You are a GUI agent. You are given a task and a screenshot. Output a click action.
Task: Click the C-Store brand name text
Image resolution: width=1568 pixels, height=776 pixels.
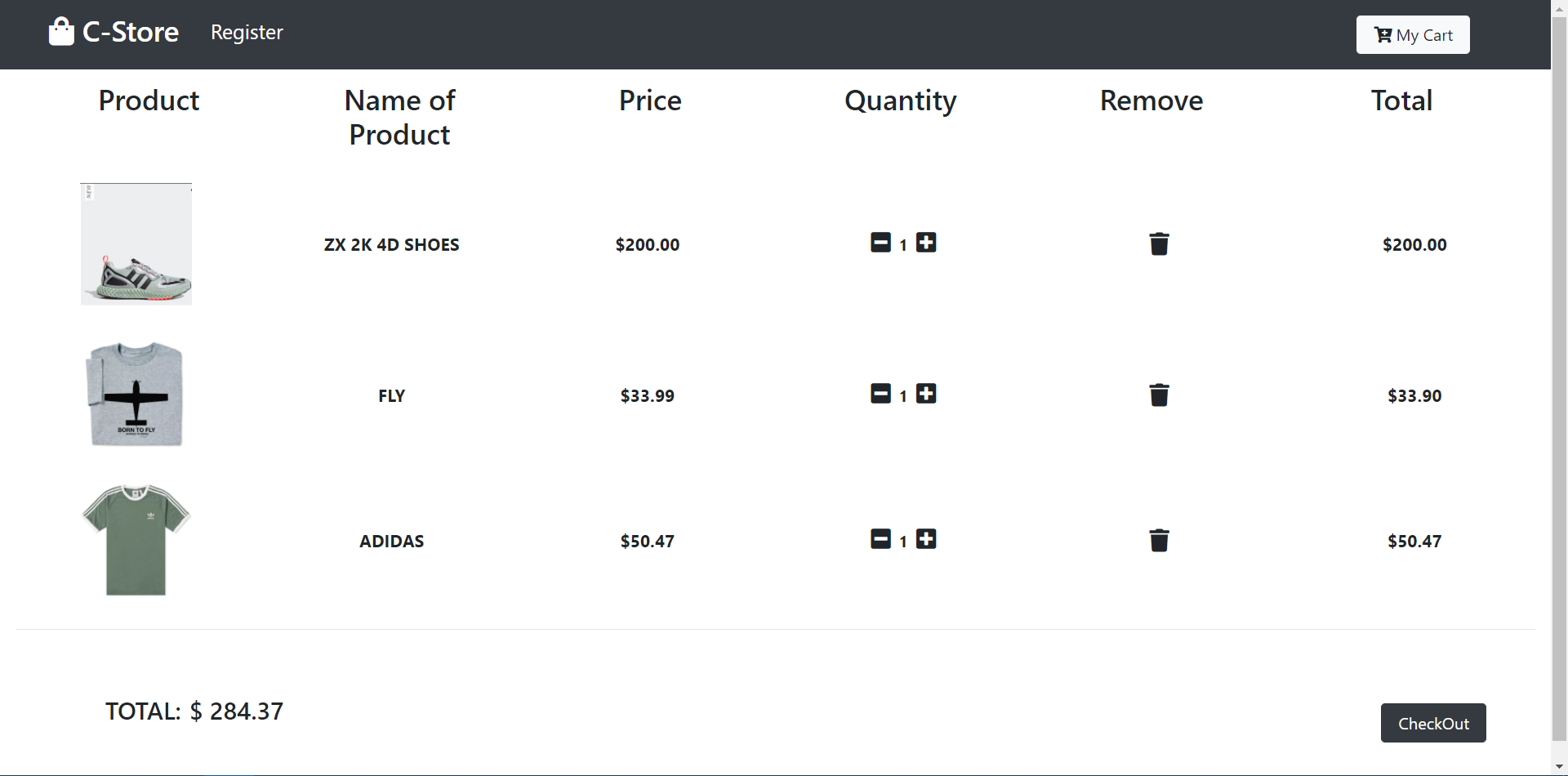[x=131, y=33]
